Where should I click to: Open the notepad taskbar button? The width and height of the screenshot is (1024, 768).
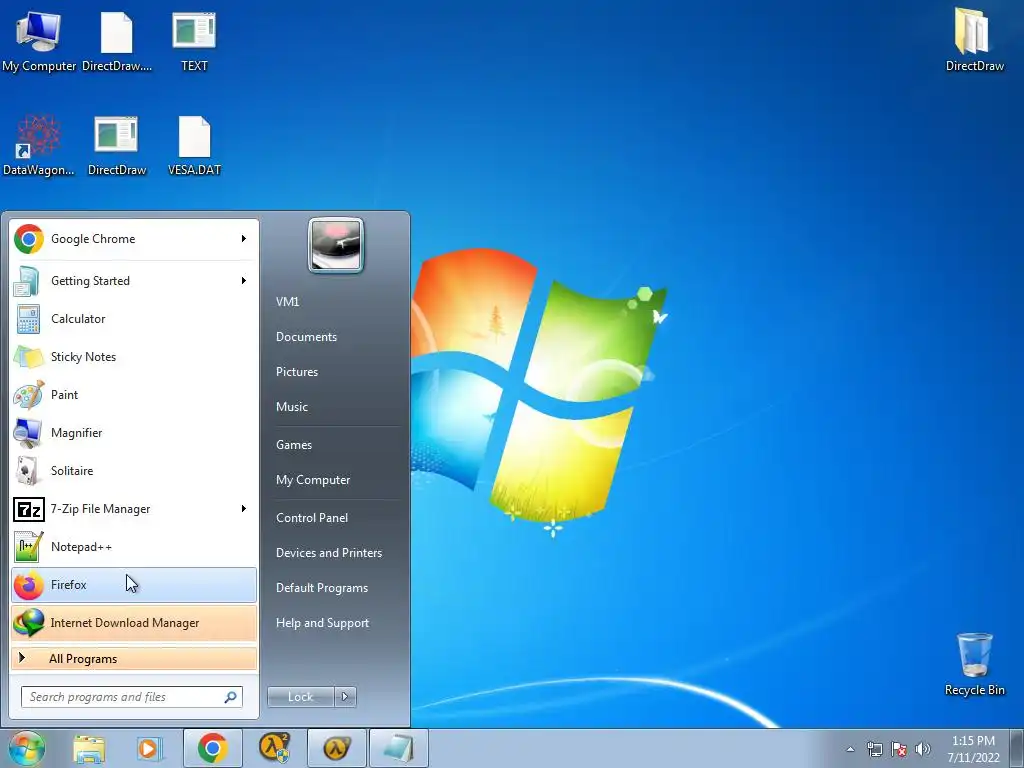tap(398, 748)
